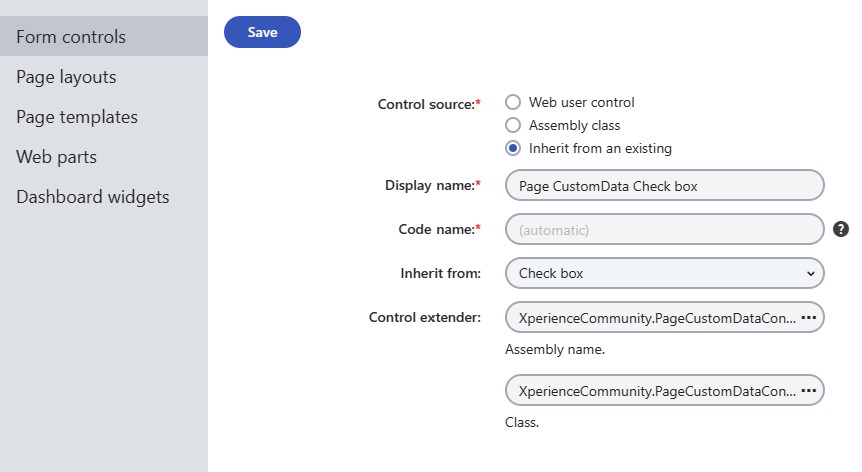The height and width of the screenshot is (472, 862).
Task: Select Web user control radio option
Action: [513, 102]
